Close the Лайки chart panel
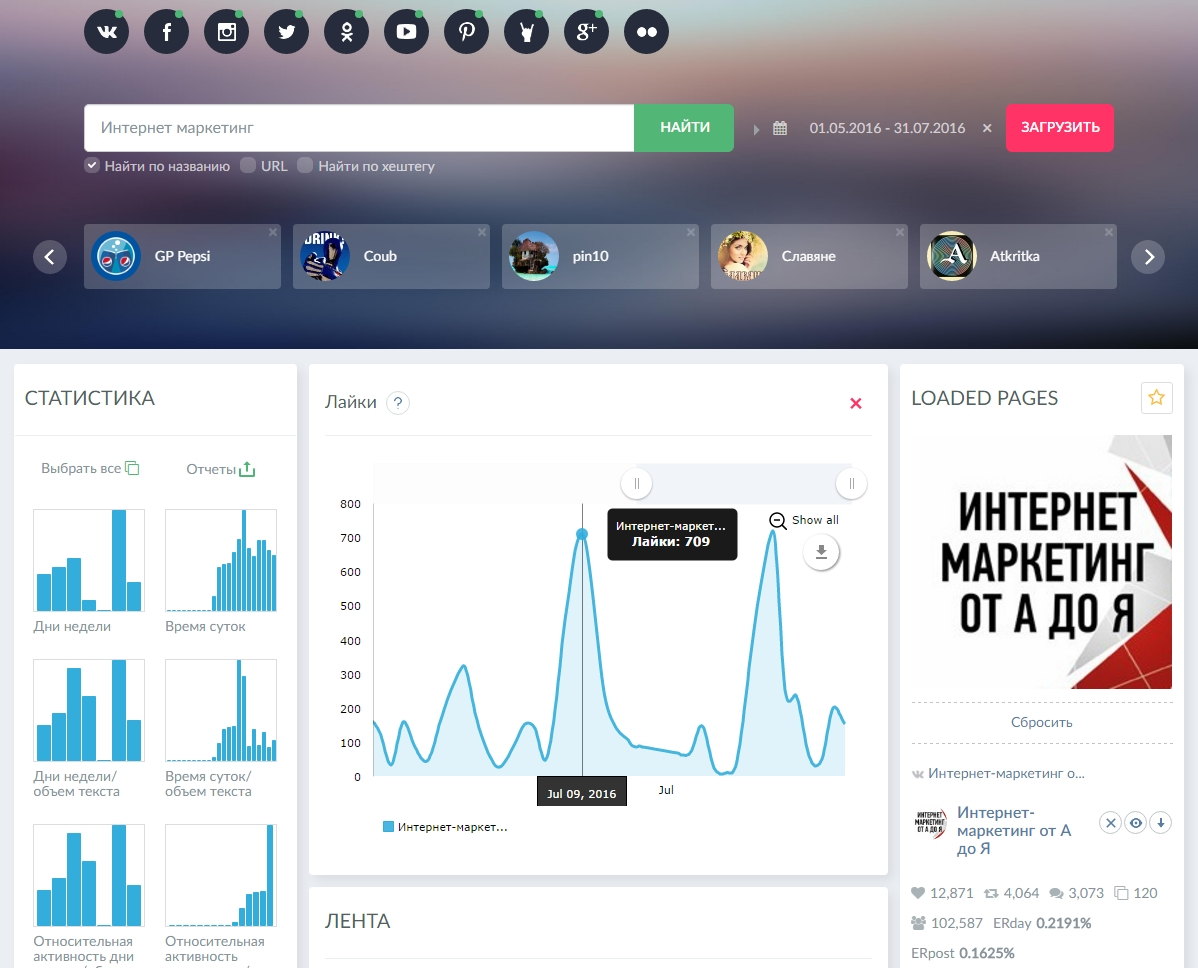The image size is (1198, 968). 856,403
